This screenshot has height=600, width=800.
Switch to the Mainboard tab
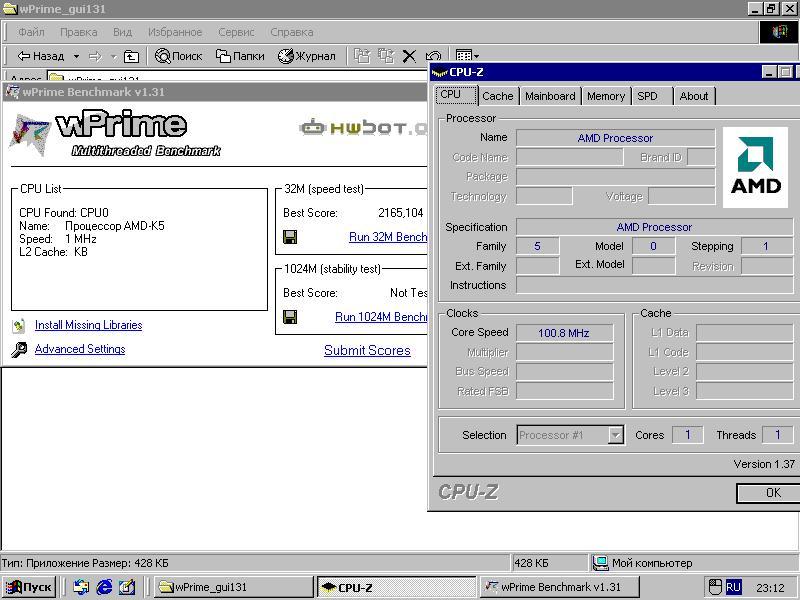click(x=550, y=96)
